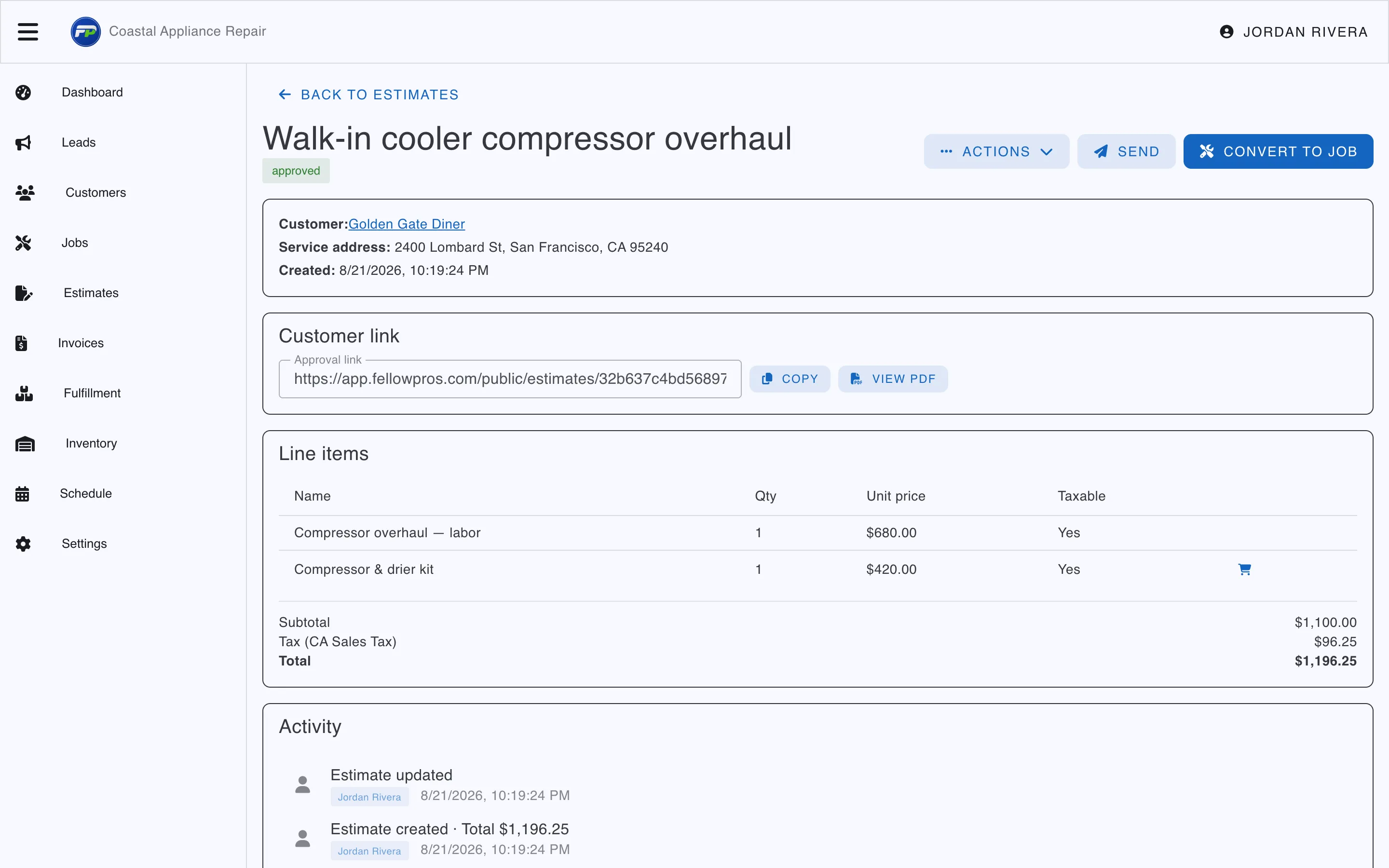Go back to estimates list
The width and height of the screenshot is (1389, 868).
point(368,95)
